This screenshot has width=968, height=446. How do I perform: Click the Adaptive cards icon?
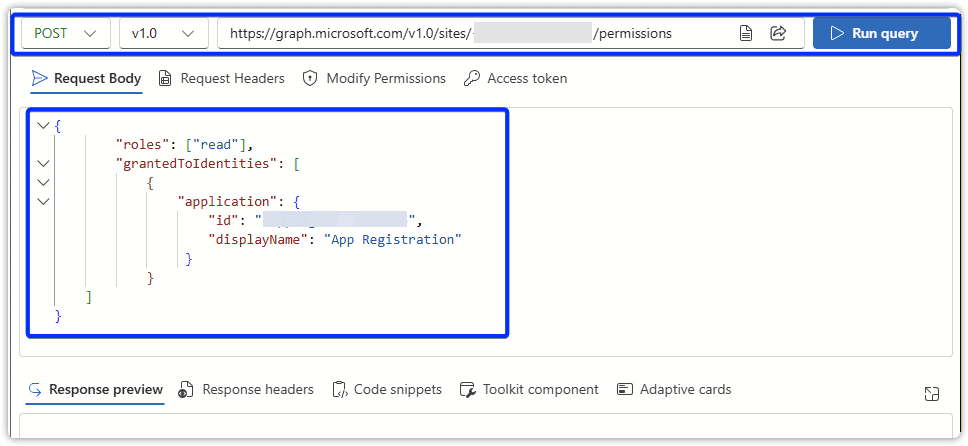point(625,390)
